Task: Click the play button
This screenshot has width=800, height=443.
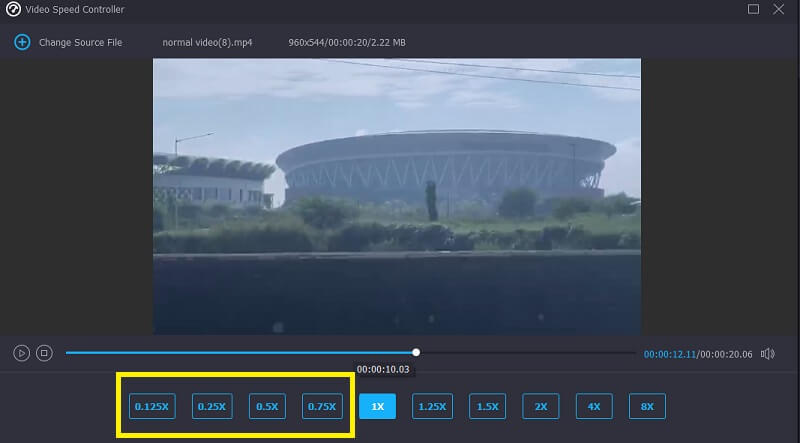Action: coord(21,353)
